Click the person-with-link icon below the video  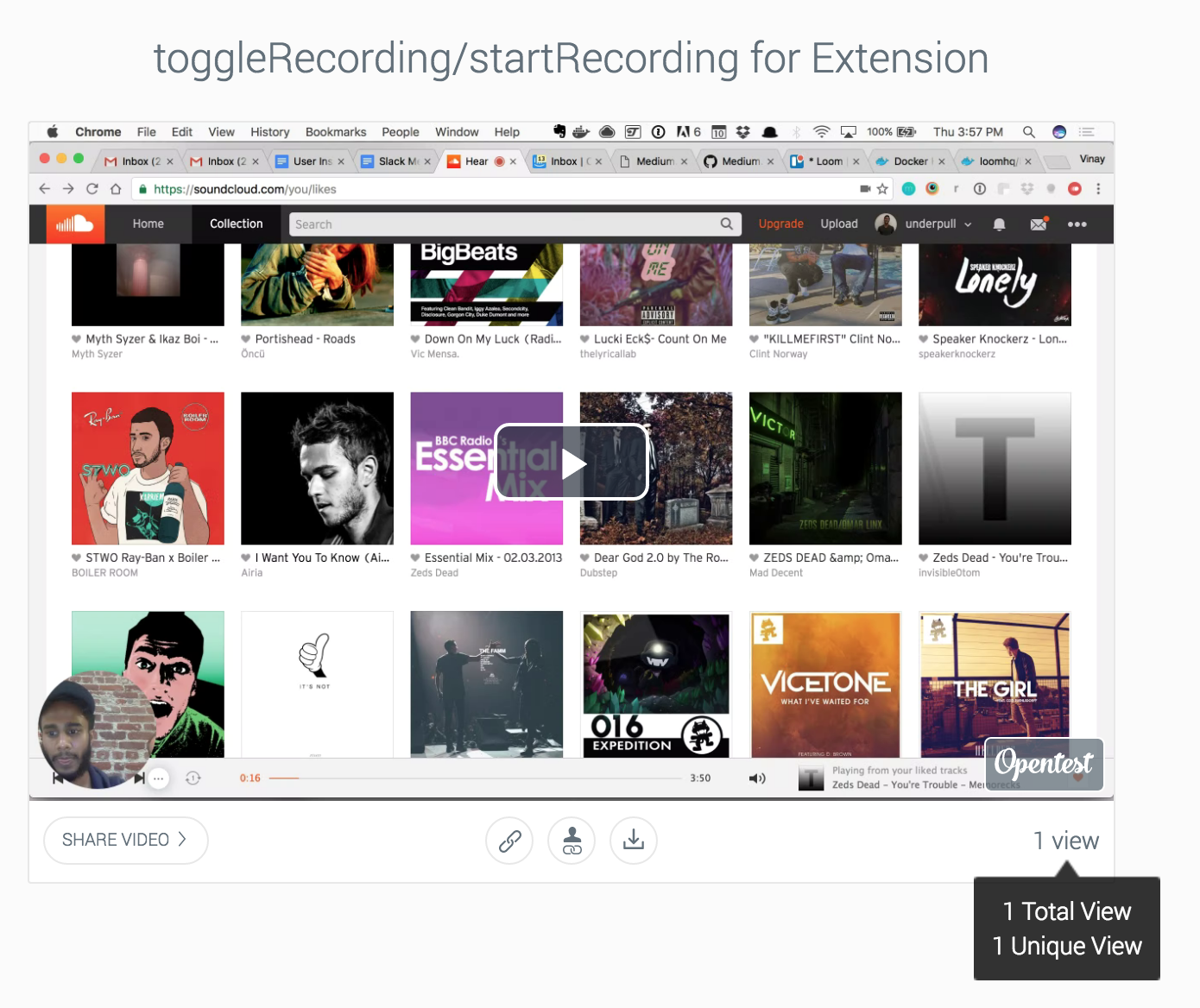[572, 841]
